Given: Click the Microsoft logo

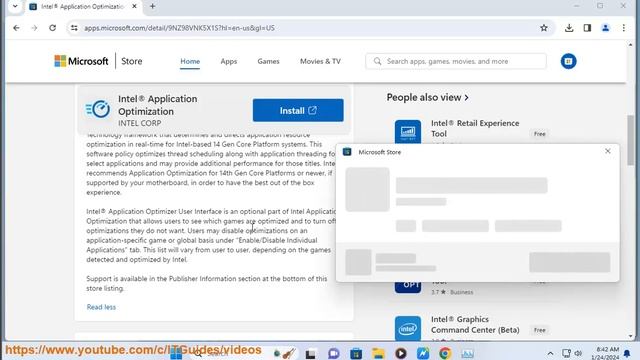Looking at the screenshot, I should pyautogui.click(x=81, y=61).
